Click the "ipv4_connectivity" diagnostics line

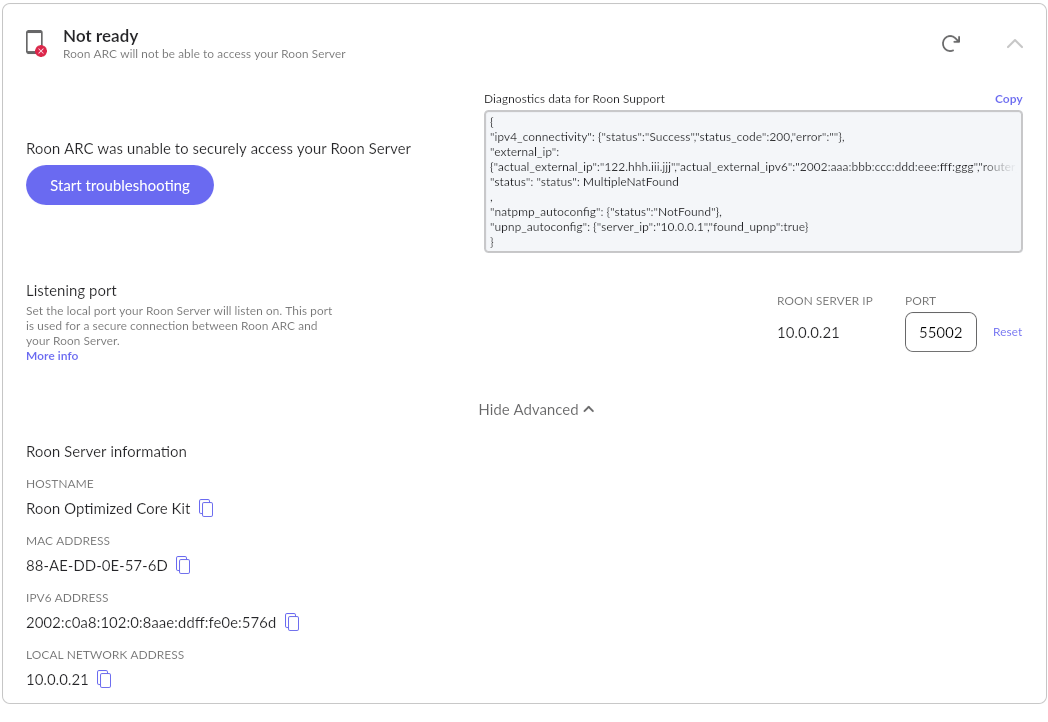click(667, 137)
